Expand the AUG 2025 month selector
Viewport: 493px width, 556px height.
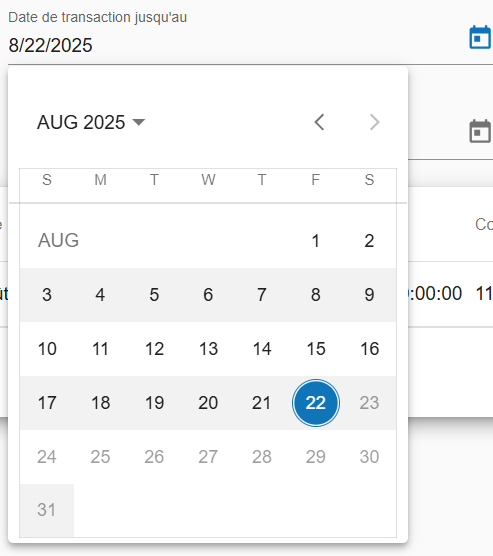click(91, 122)
